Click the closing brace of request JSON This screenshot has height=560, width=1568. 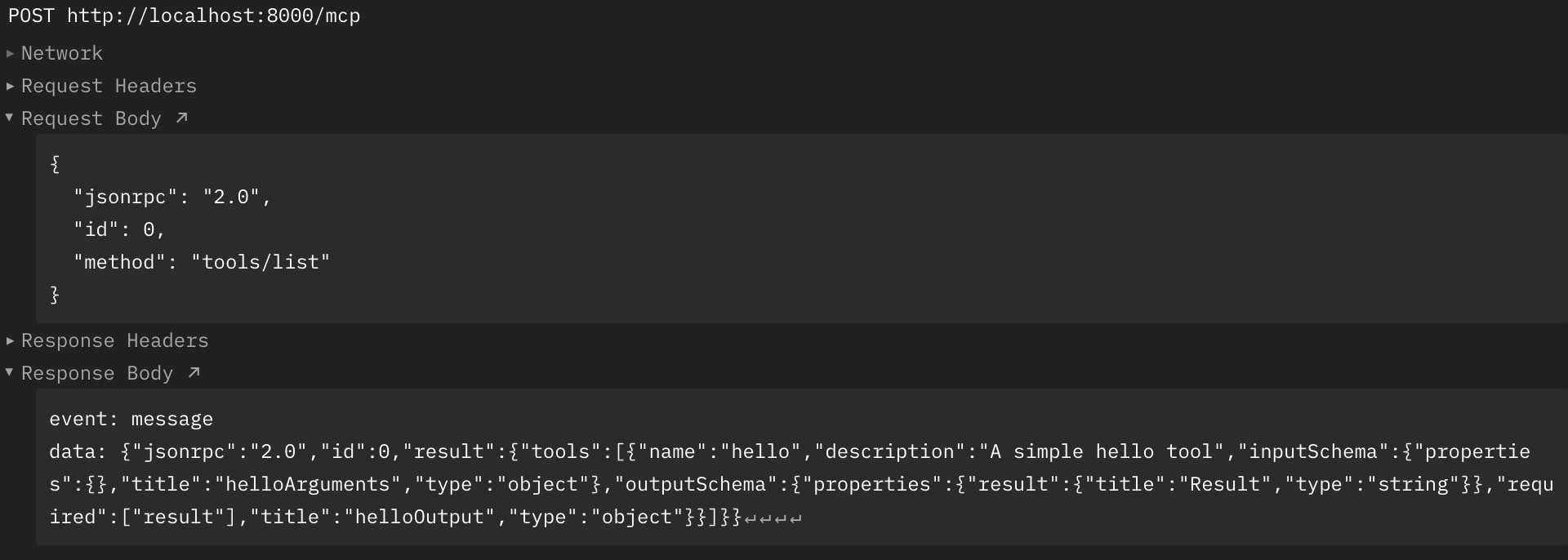coord(55,296)
